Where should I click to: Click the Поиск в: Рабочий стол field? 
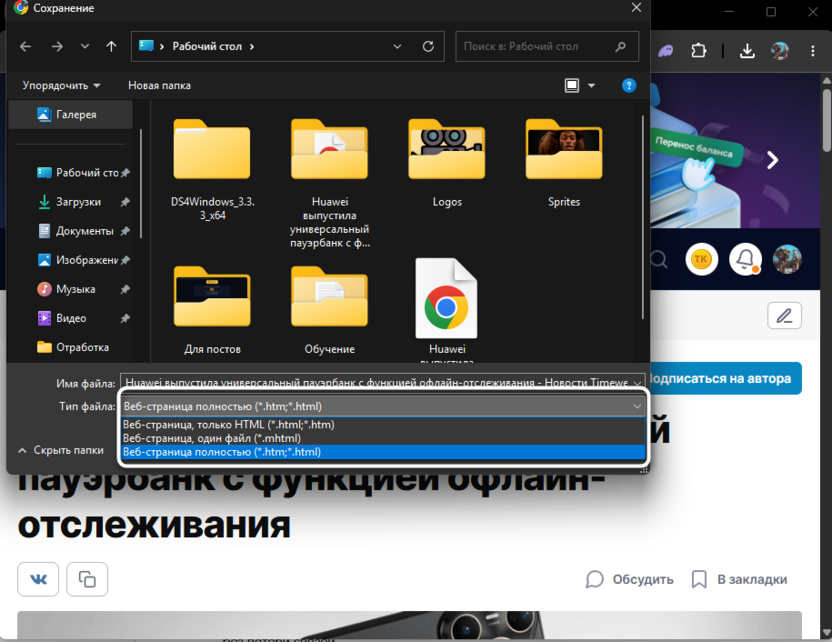pos(547,47)
